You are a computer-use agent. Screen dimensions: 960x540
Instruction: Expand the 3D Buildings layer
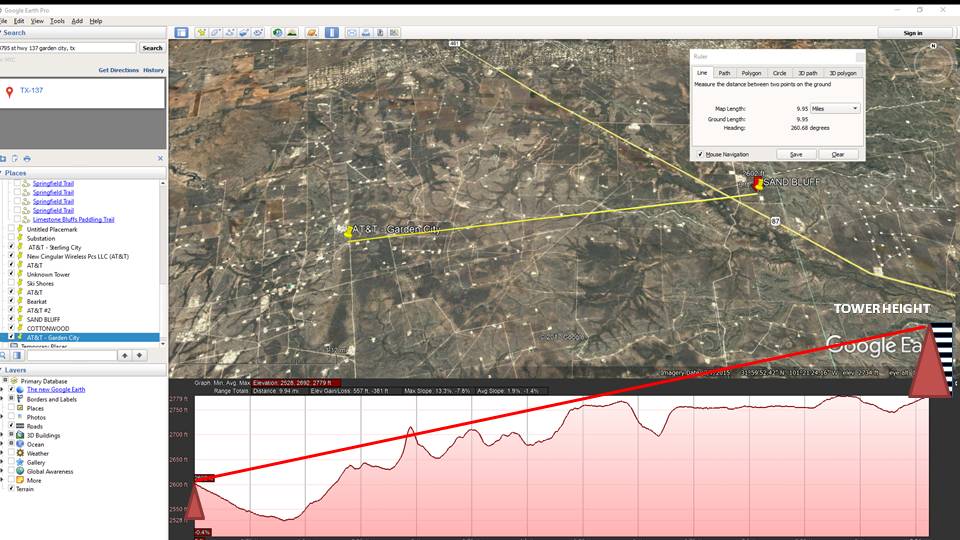(x=3, y=435)
